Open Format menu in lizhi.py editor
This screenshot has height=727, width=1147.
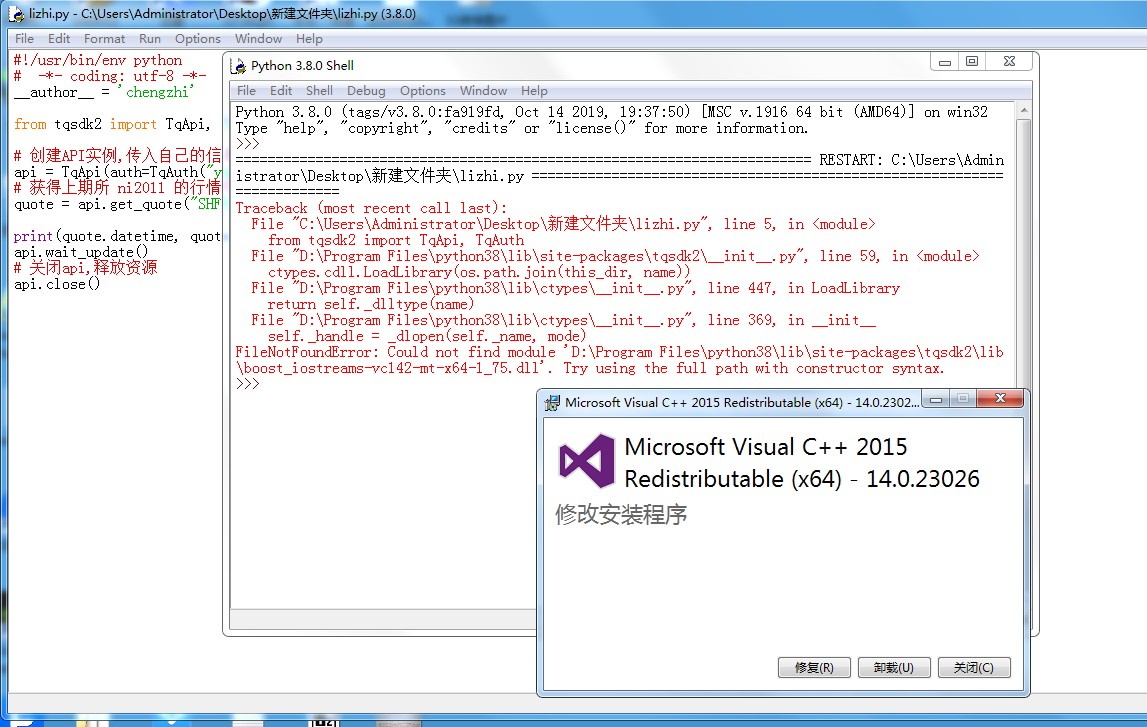tap(104, 39)
